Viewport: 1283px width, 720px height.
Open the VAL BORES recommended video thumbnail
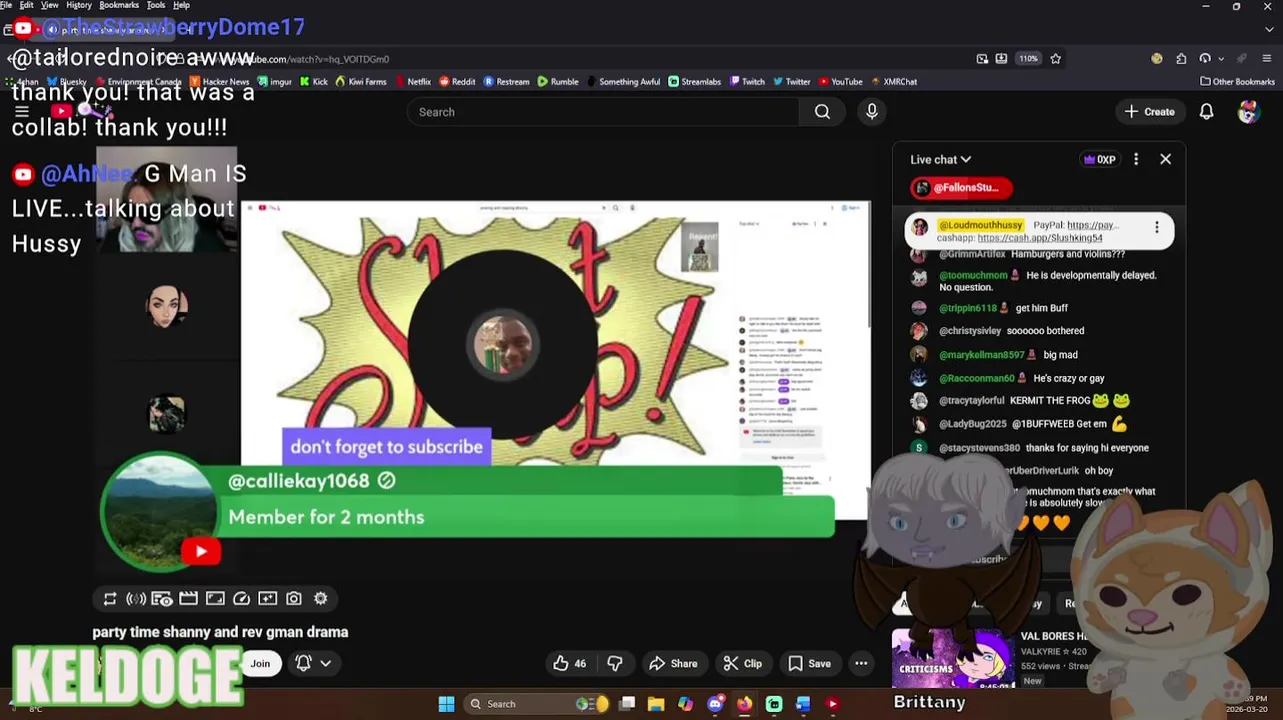pyautogui.click(x=953, y=659)
